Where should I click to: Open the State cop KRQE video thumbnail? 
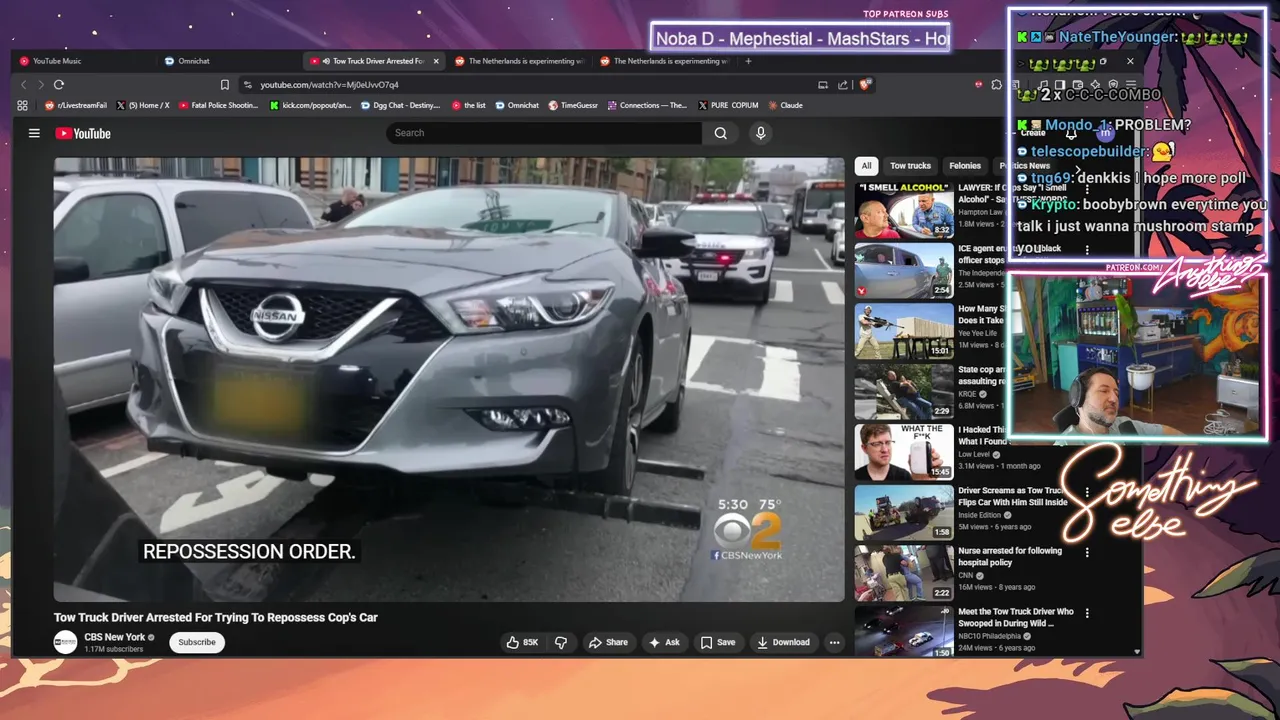coord(904,391)
